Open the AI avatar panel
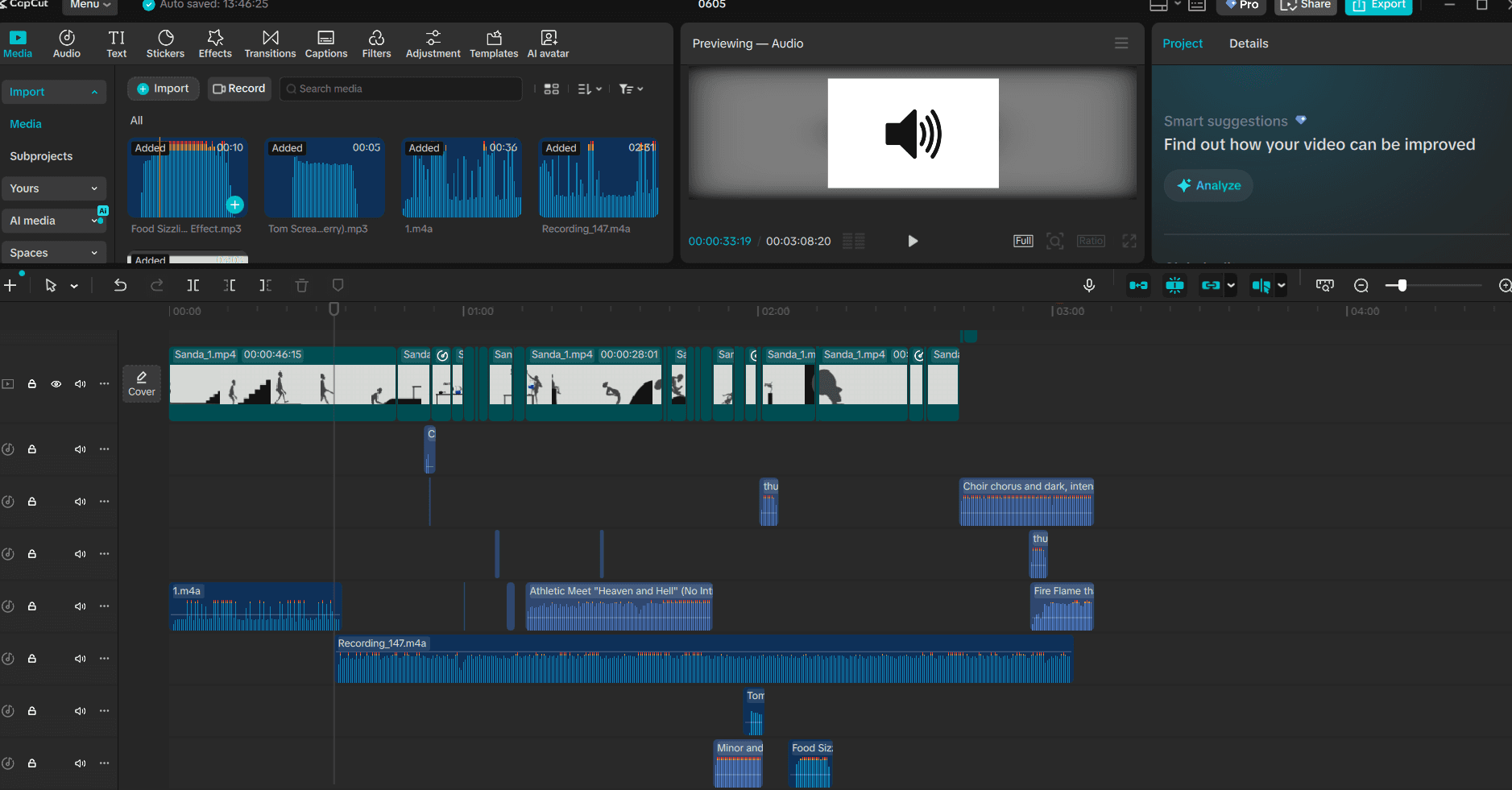 [549, 43]
